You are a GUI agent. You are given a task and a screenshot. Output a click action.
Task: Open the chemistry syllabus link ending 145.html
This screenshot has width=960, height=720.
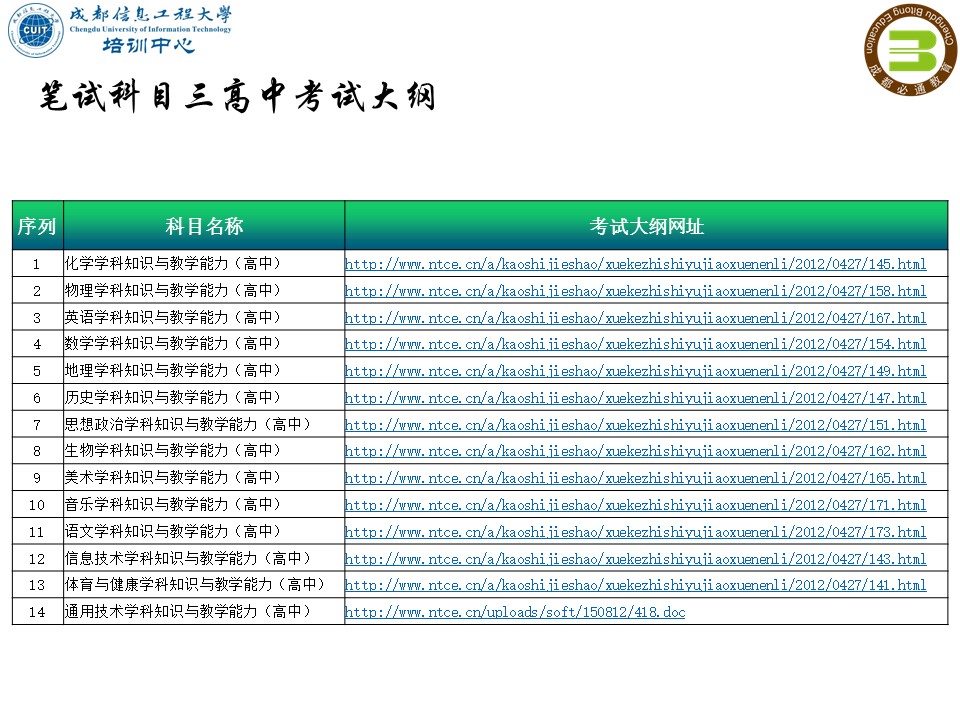(x=635, y=265)
